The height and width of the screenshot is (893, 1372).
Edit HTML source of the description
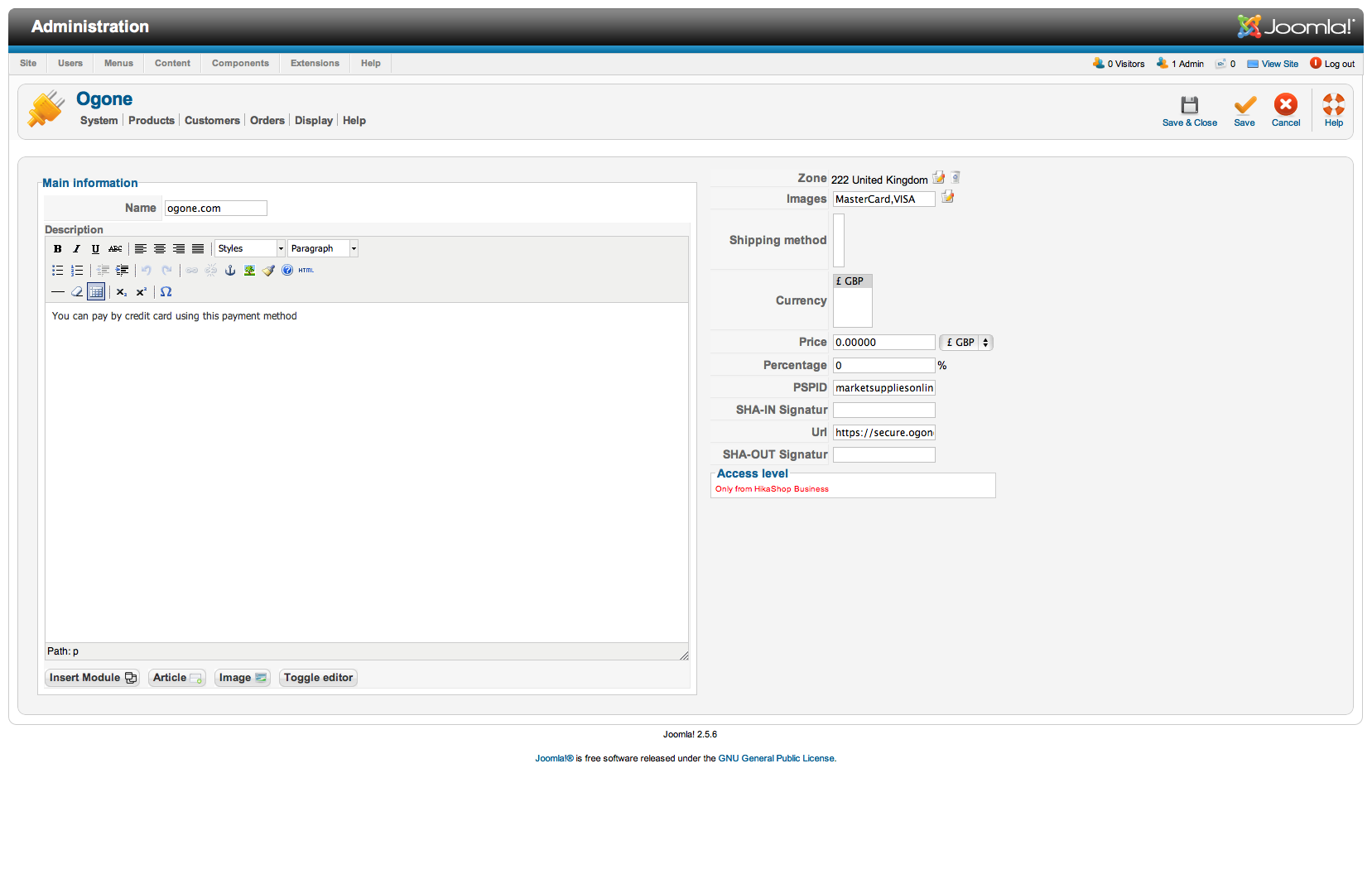point(306,270)
